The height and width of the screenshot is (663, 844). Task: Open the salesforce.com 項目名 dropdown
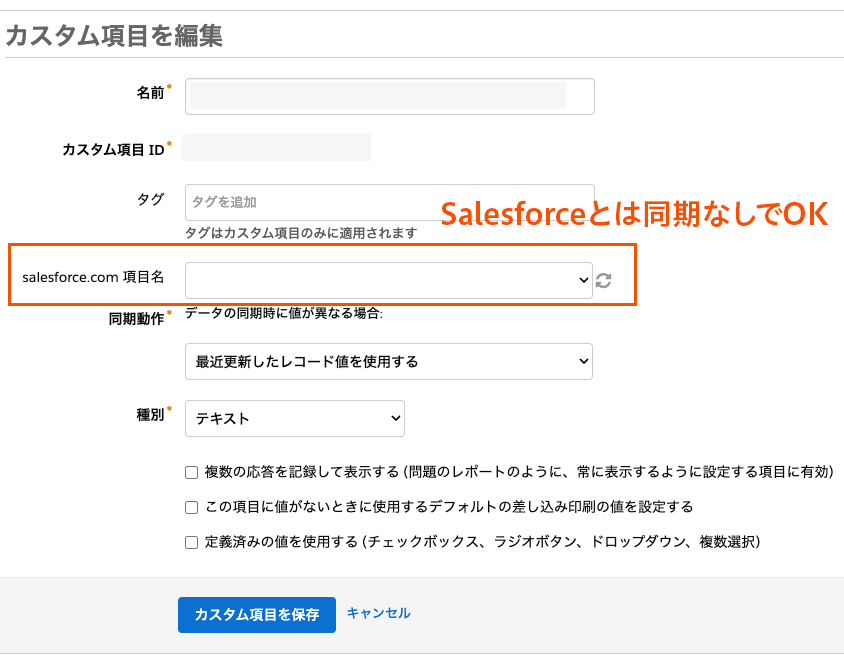point(389,281)
